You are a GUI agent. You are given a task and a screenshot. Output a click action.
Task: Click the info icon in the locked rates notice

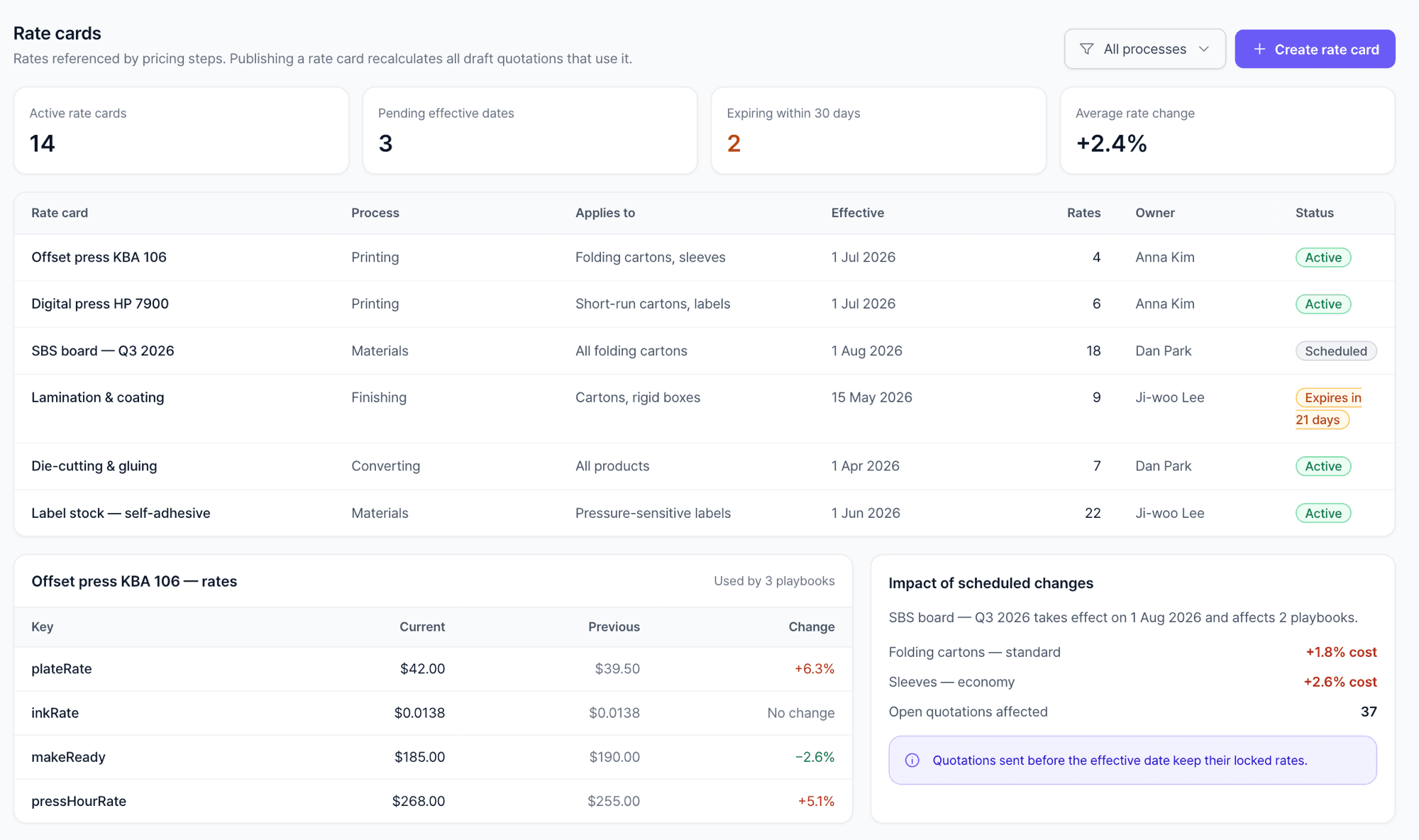[912, 761]
